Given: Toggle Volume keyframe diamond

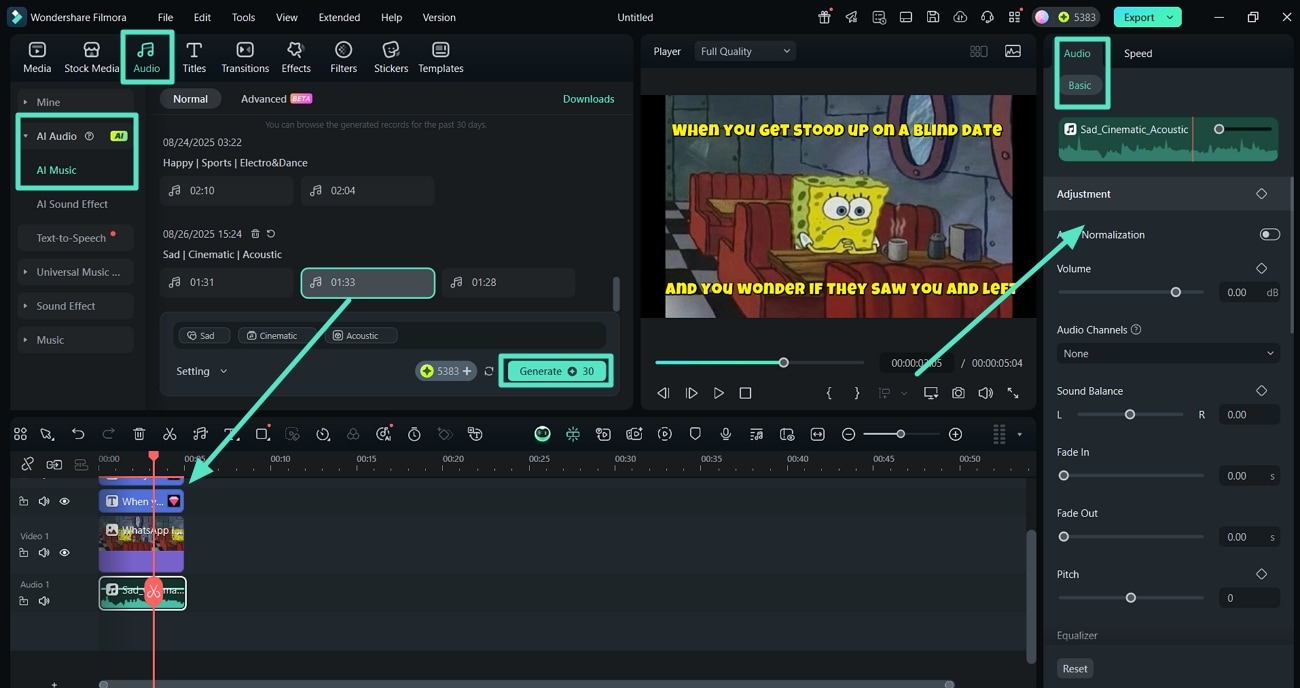Looking at the screenshot, I should [x=1261, y=268].
